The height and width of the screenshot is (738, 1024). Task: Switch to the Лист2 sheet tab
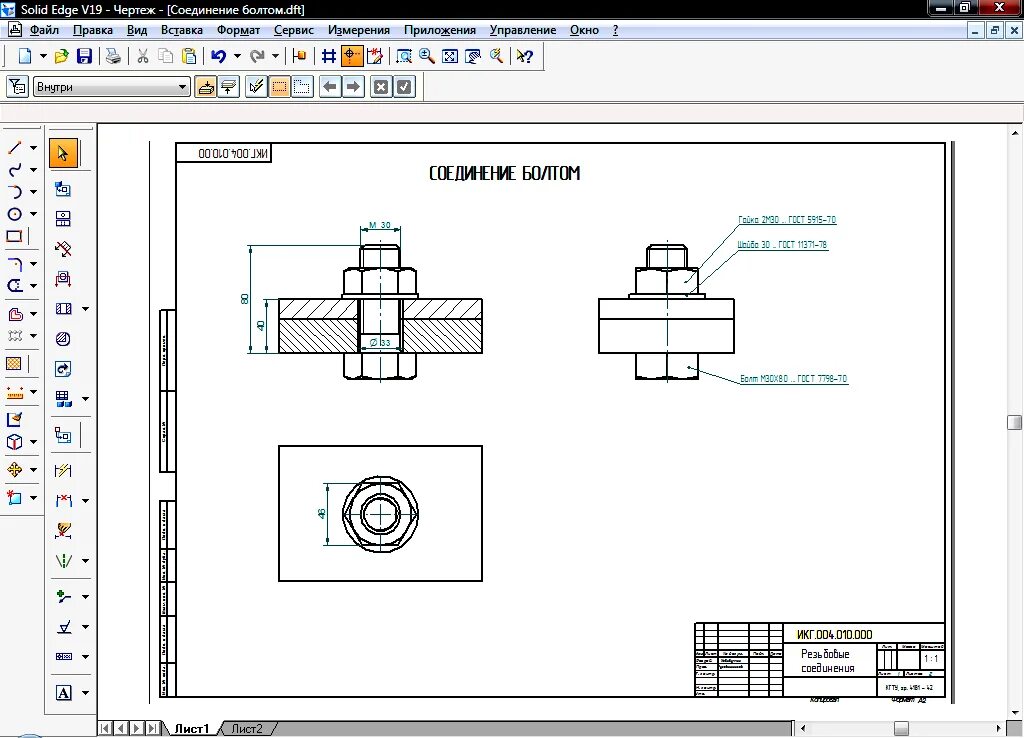(x=247, y=729)
